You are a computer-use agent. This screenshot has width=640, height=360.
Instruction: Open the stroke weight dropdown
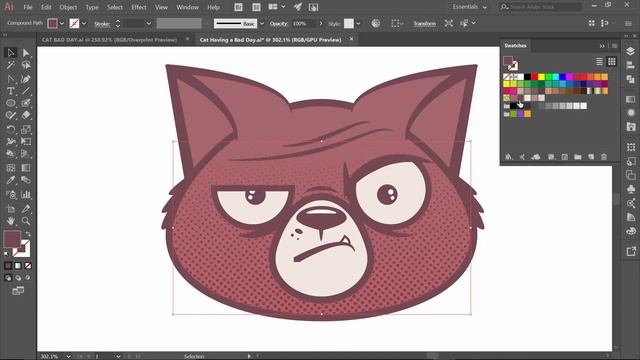click(x=149, y=24)
